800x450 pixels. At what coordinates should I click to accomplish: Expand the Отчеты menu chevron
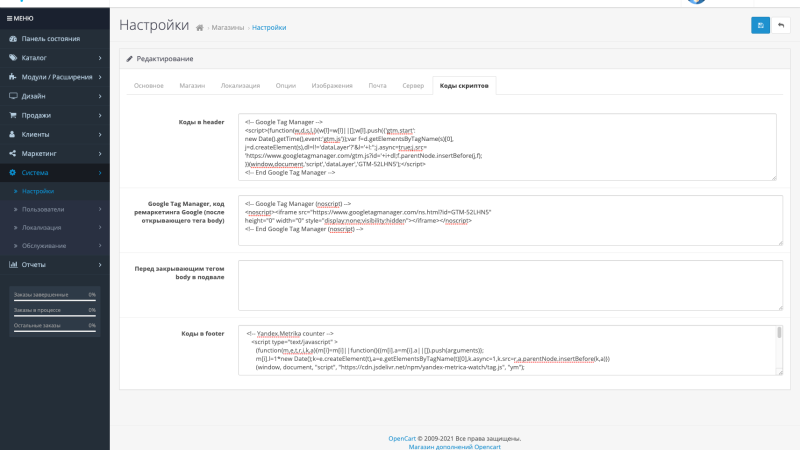pyautogui.click(x=100, y=265)
